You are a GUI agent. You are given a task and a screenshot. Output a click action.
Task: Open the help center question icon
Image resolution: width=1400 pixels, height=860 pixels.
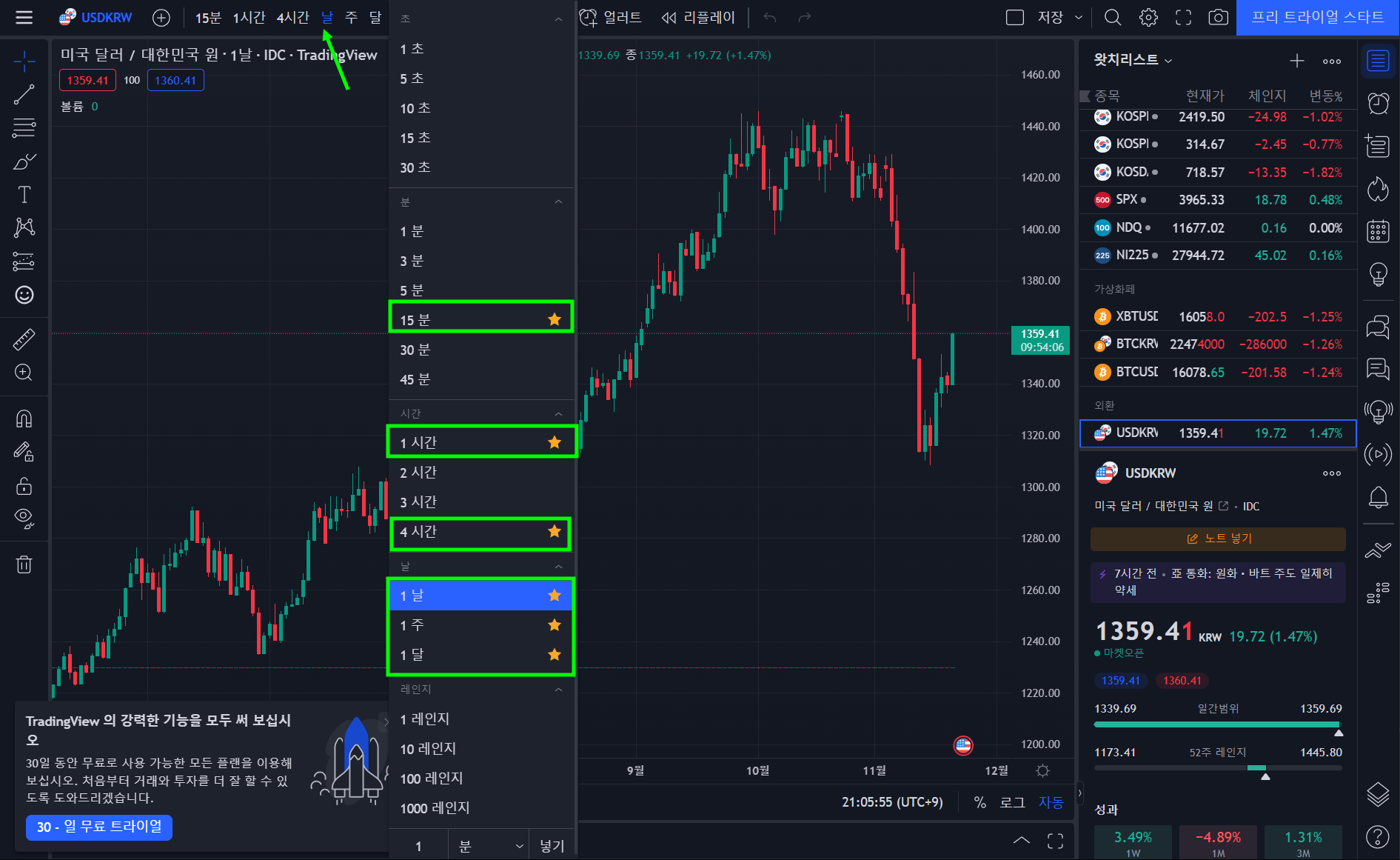coord(1378,837)
